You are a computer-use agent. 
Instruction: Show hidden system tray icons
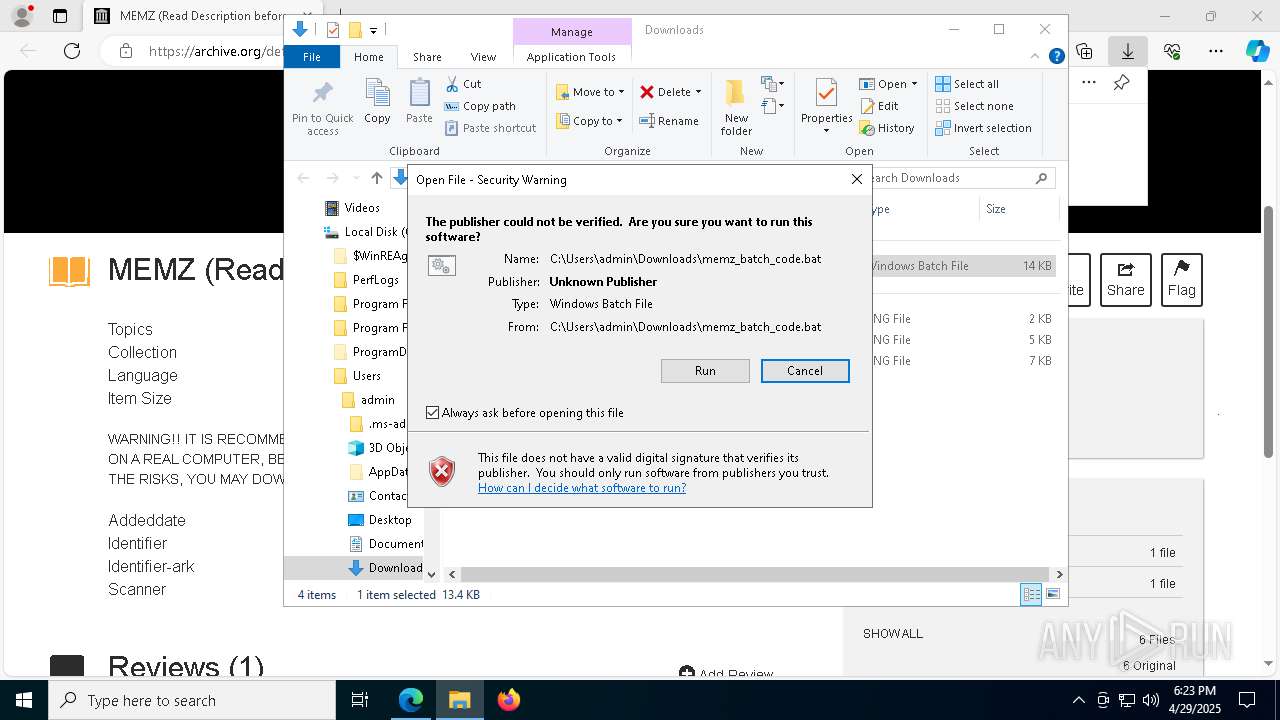coord(1078,700)
